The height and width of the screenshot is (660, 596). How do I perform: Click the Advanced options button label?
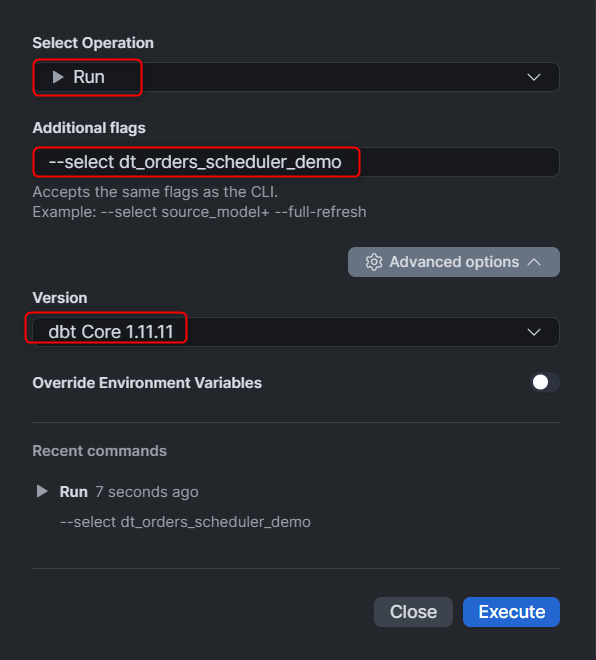click(454, 262)
